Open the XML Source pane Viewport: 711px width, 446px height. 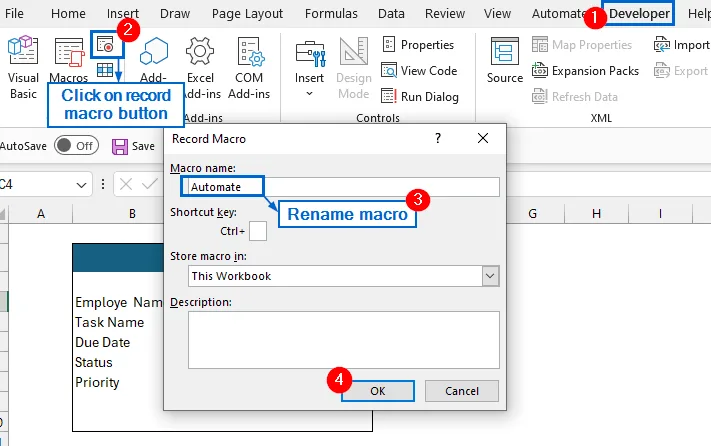[505, 61]
